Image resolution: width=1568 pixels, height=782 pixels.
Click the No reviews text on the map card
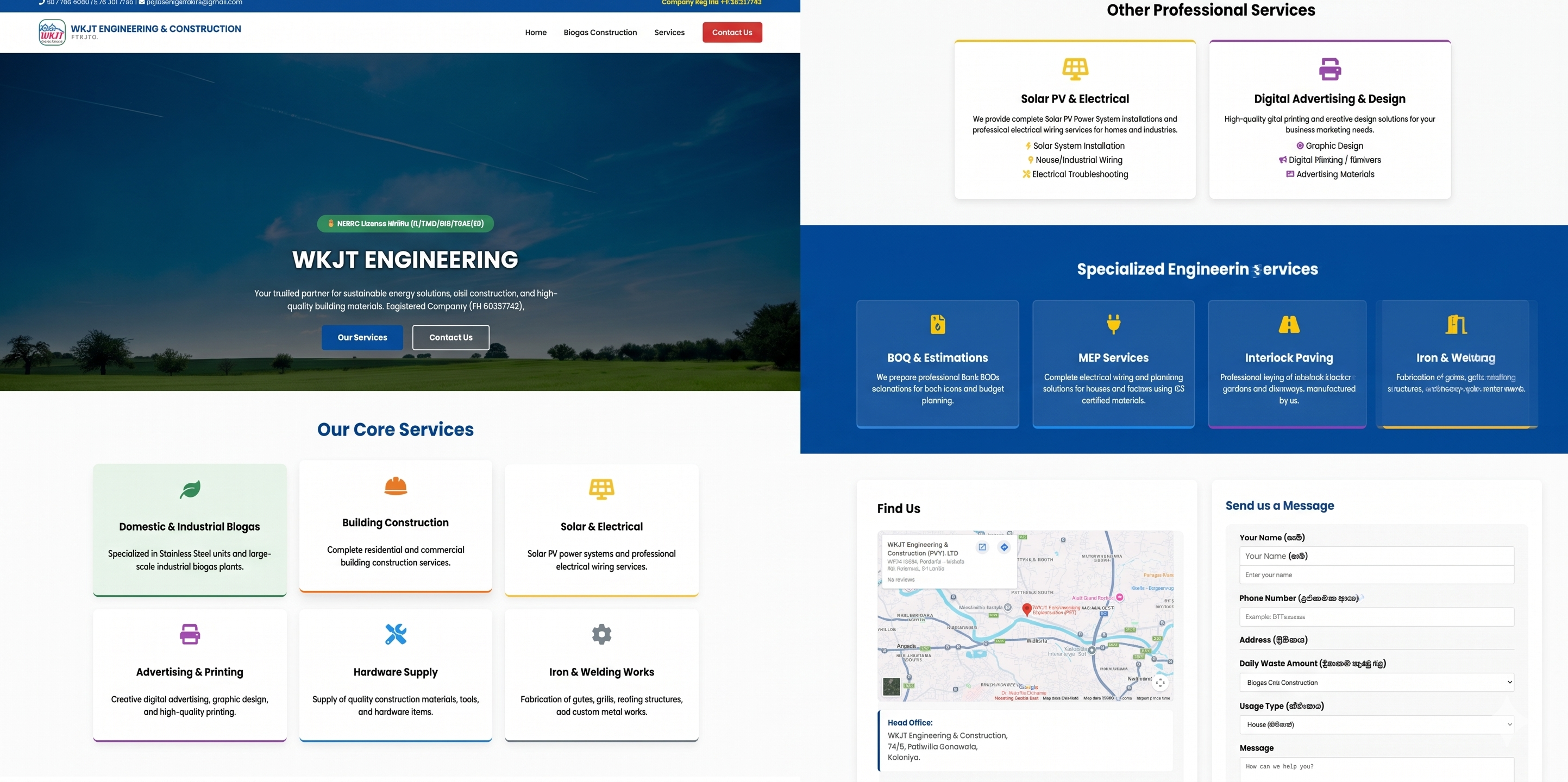point(901,579)
